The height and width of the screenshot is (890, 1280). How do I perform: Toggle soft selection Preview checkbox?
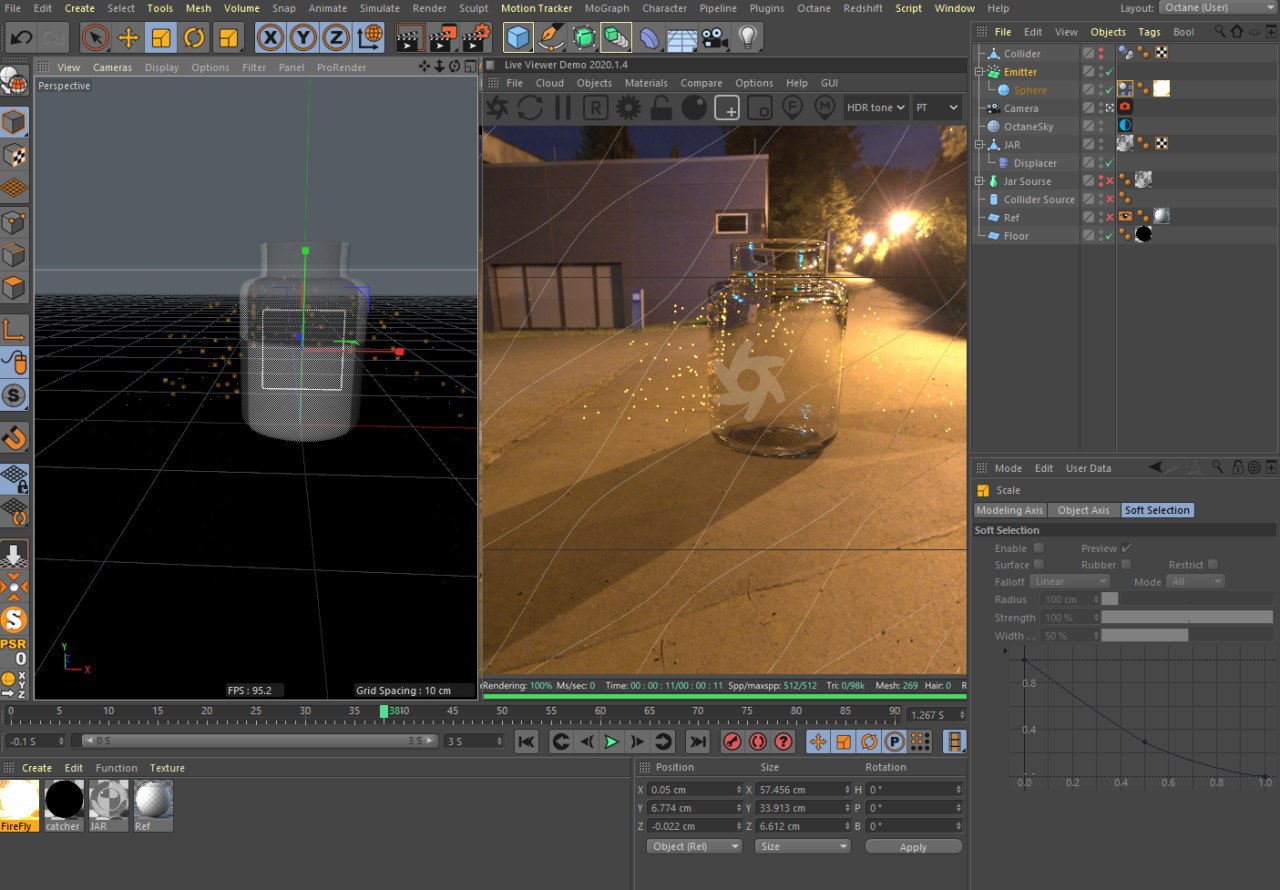tap(1126, 548)
